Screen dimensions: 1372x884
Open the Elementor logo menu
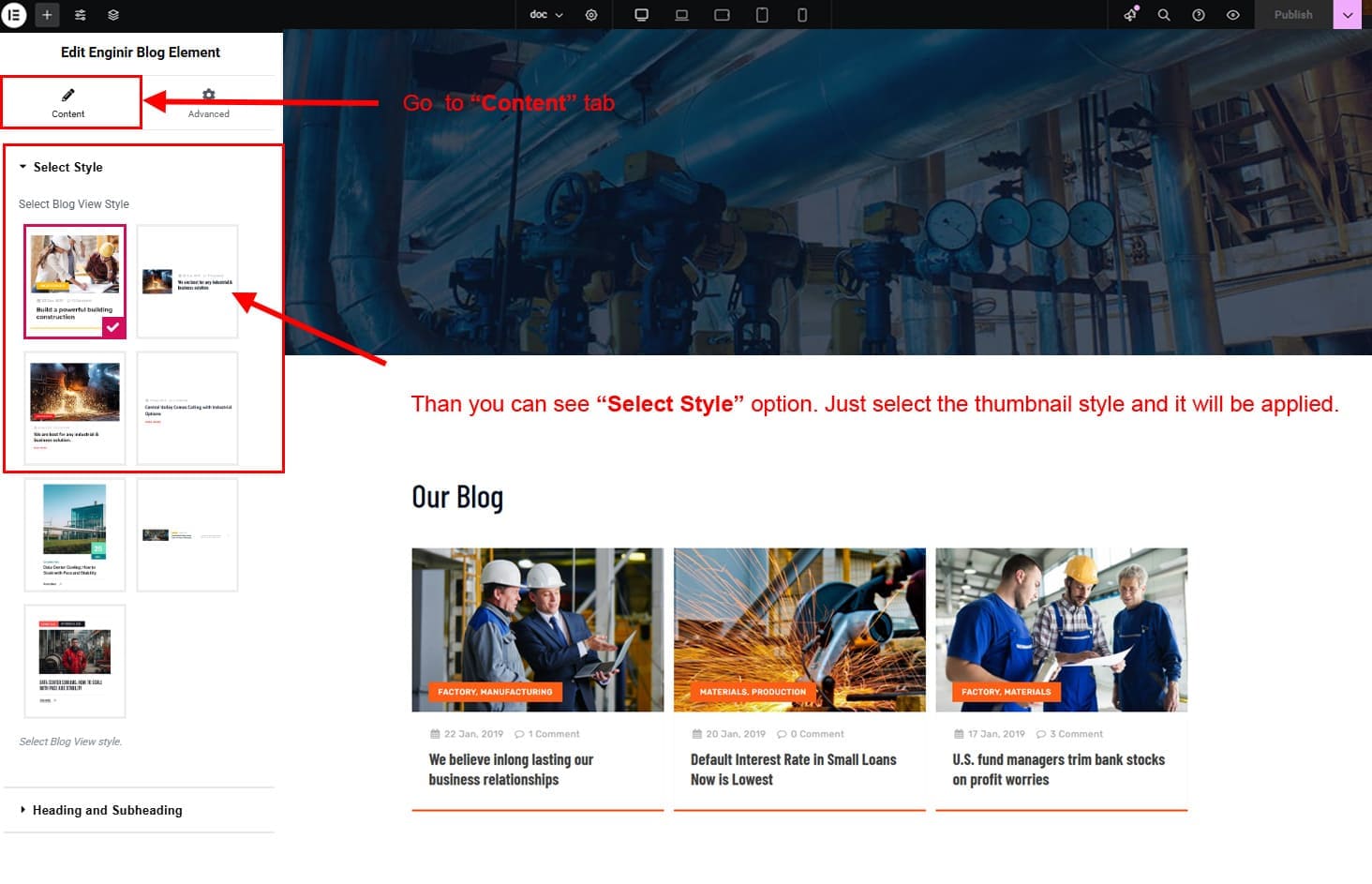coord(14,15)
